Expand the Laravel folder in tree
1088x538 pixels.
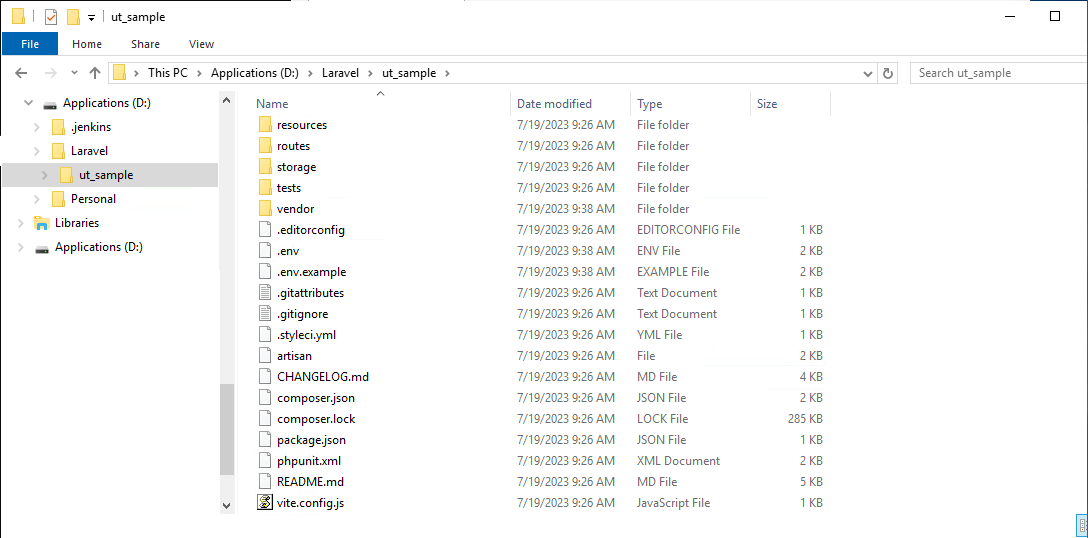(37, 151)
